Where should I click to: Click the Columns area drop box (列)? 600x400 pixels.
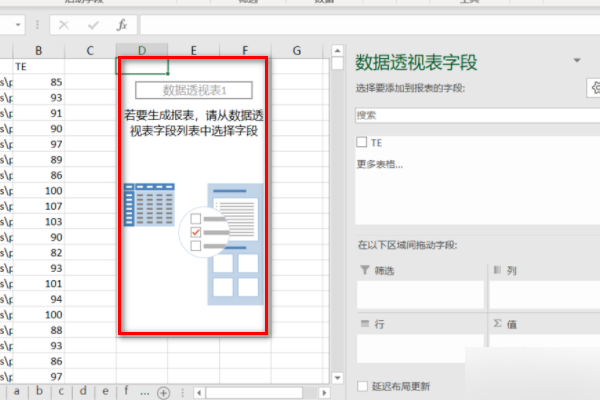click(545, 295)
